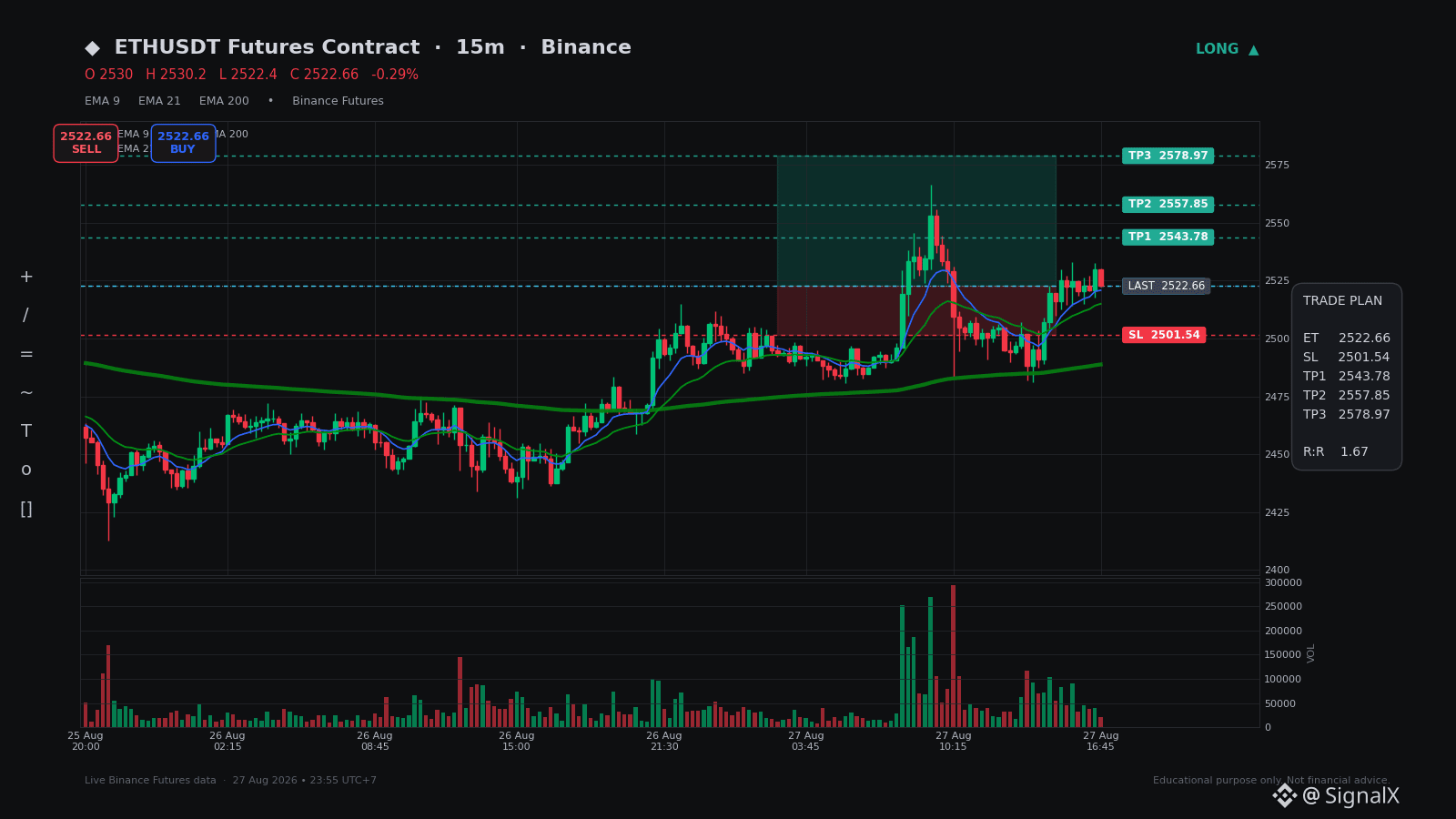Click the 300000 volume axis label
This screenshot has height=819, width=1456.
click(x=1283, y=583)
